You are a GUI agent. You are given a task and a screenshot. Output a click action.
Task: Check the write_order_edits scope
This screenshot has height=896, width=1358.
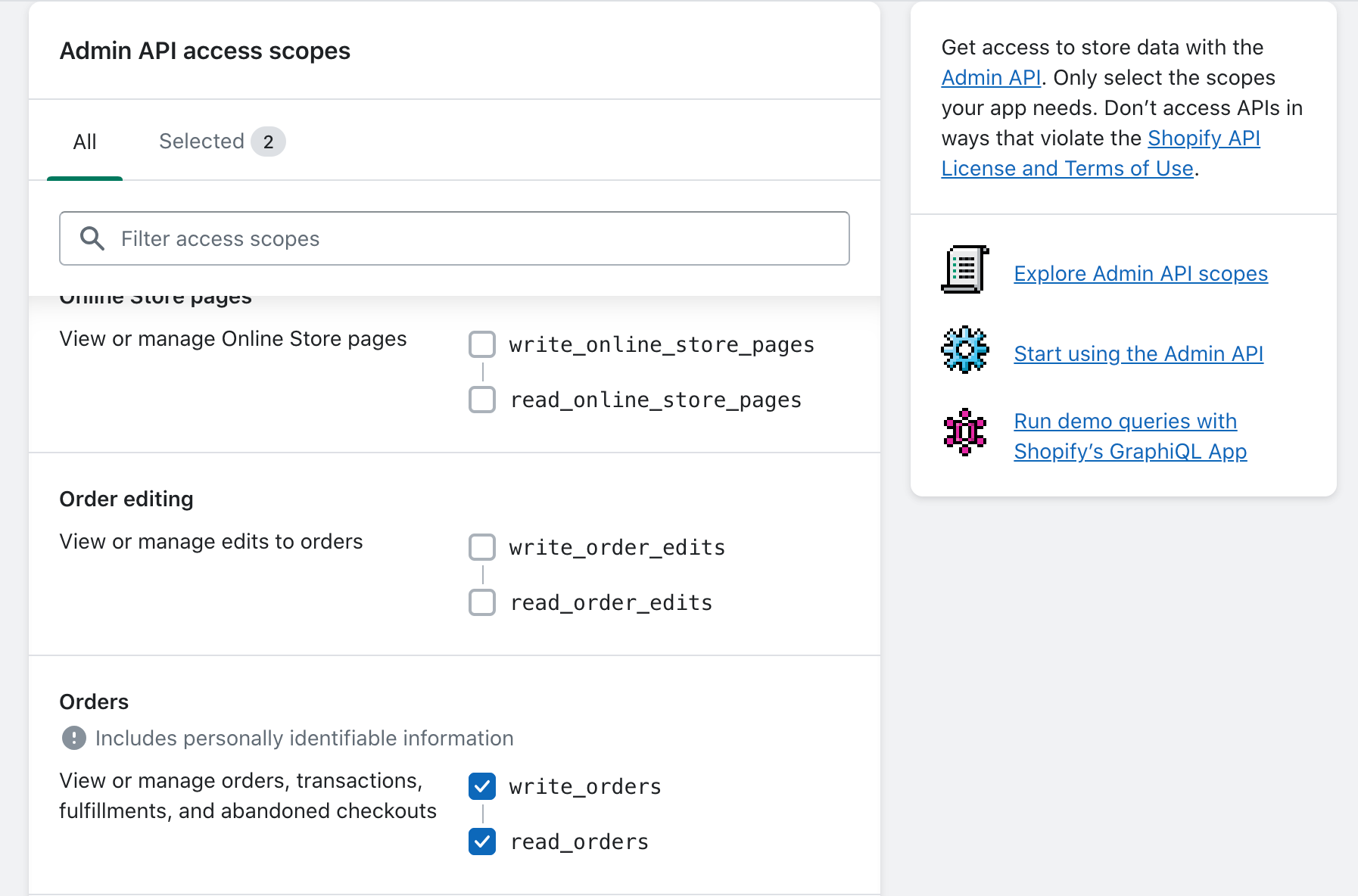click(x=482, y=547)
